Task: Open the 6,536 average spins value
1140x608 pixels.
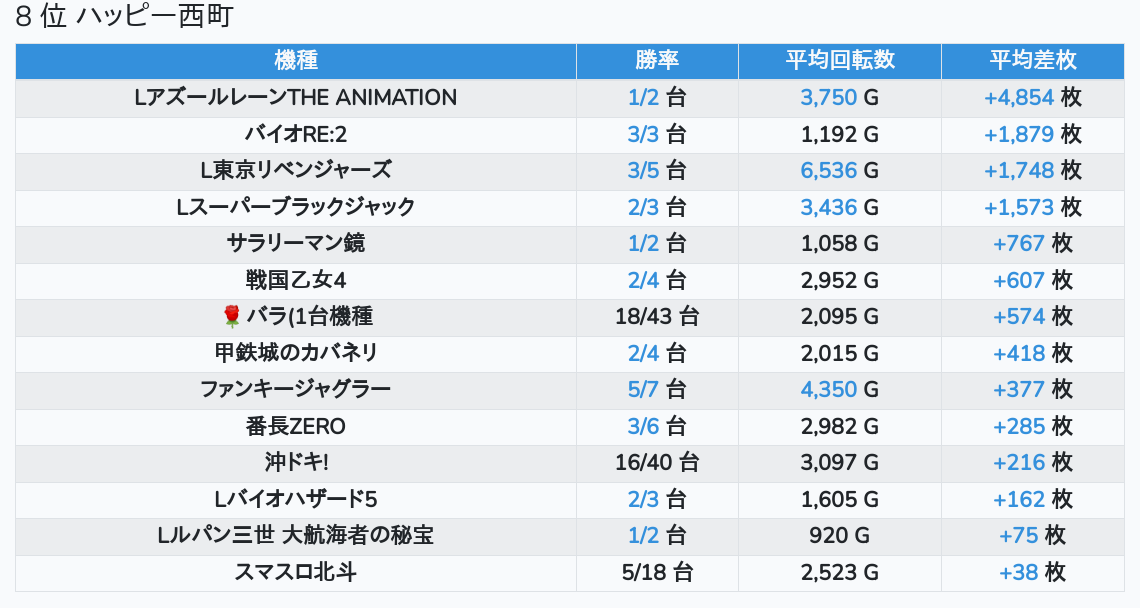Action: point(829,171)
